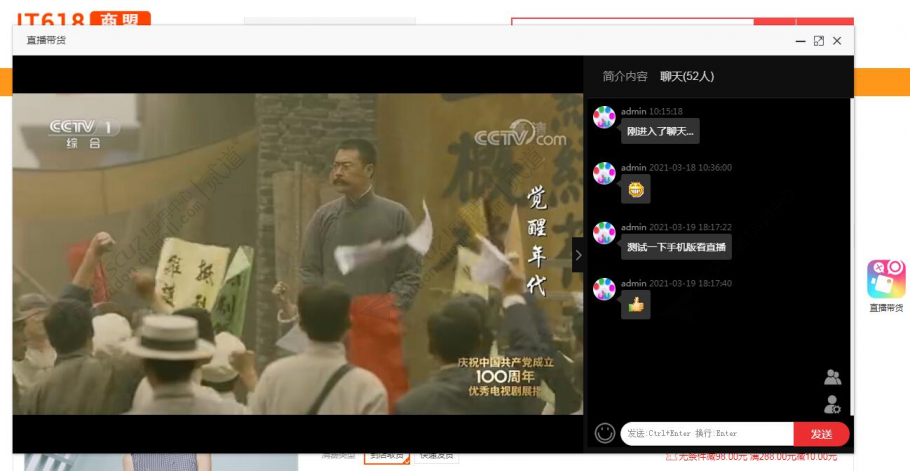The width and height of the screenshot is (910, 471).
Task: Click the 测试一下手机版看直播 message bubble
Action: click(676, 247)
